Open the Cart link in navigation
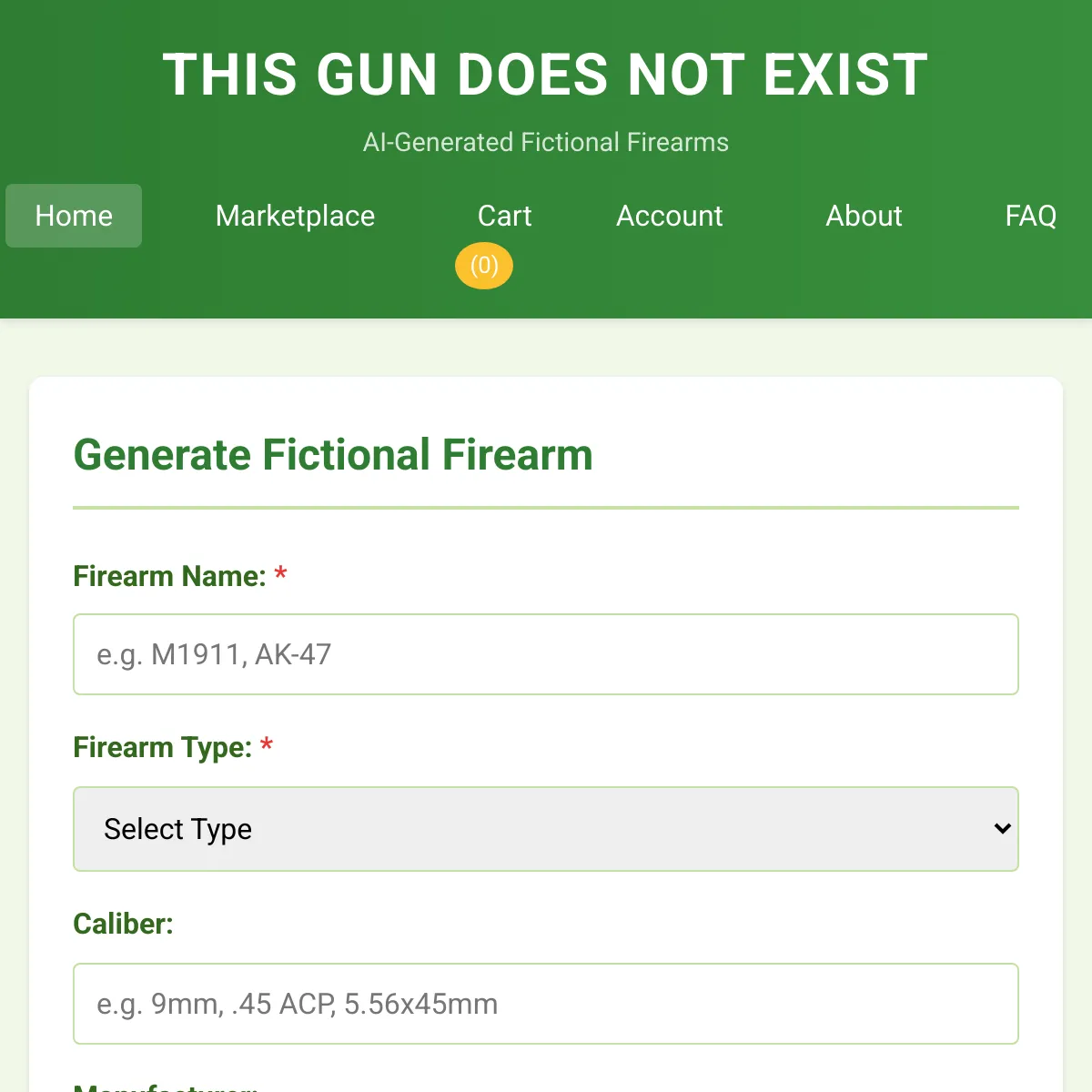1092x1092 pixels. pyautogui.click(x=504, y=216)
